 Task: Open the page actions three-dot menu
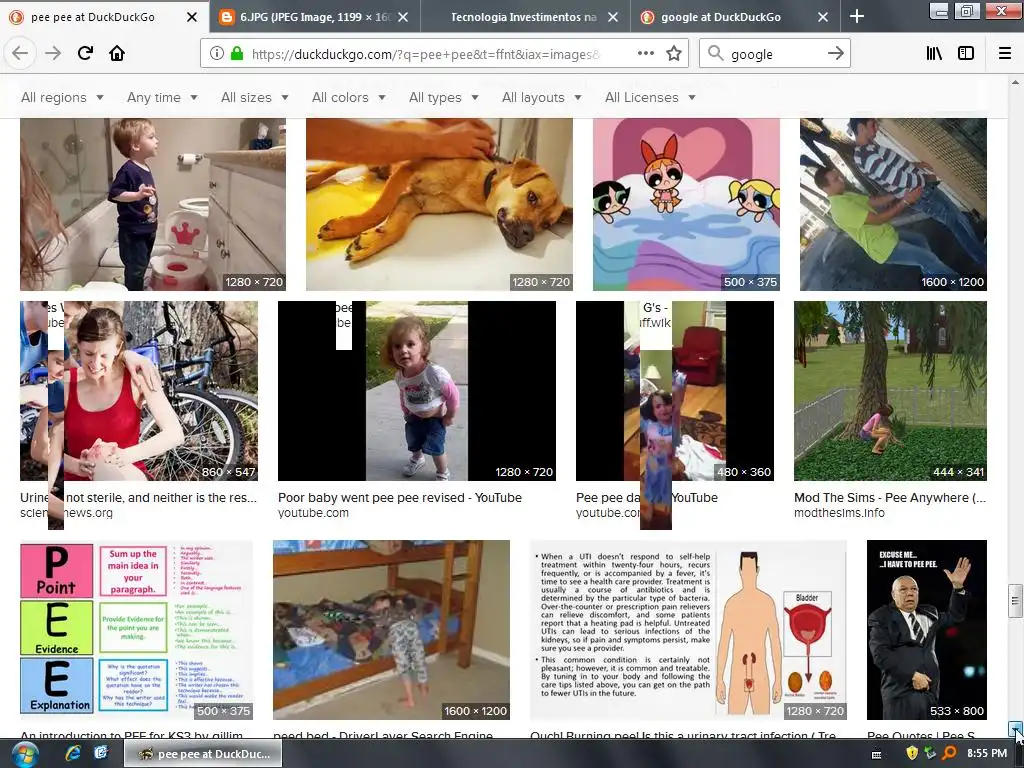pyautogui.click(x=646, y=53)
